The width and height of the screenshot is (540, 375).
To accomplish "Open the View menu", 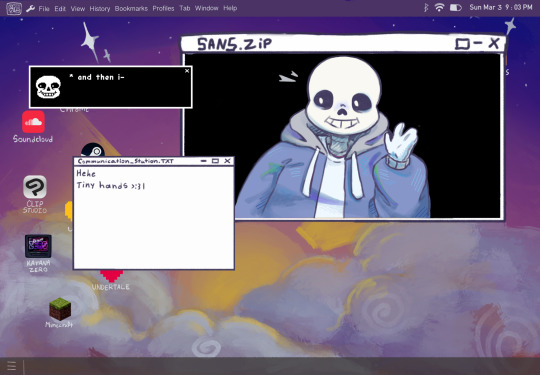I will click(x=78, y=8).
